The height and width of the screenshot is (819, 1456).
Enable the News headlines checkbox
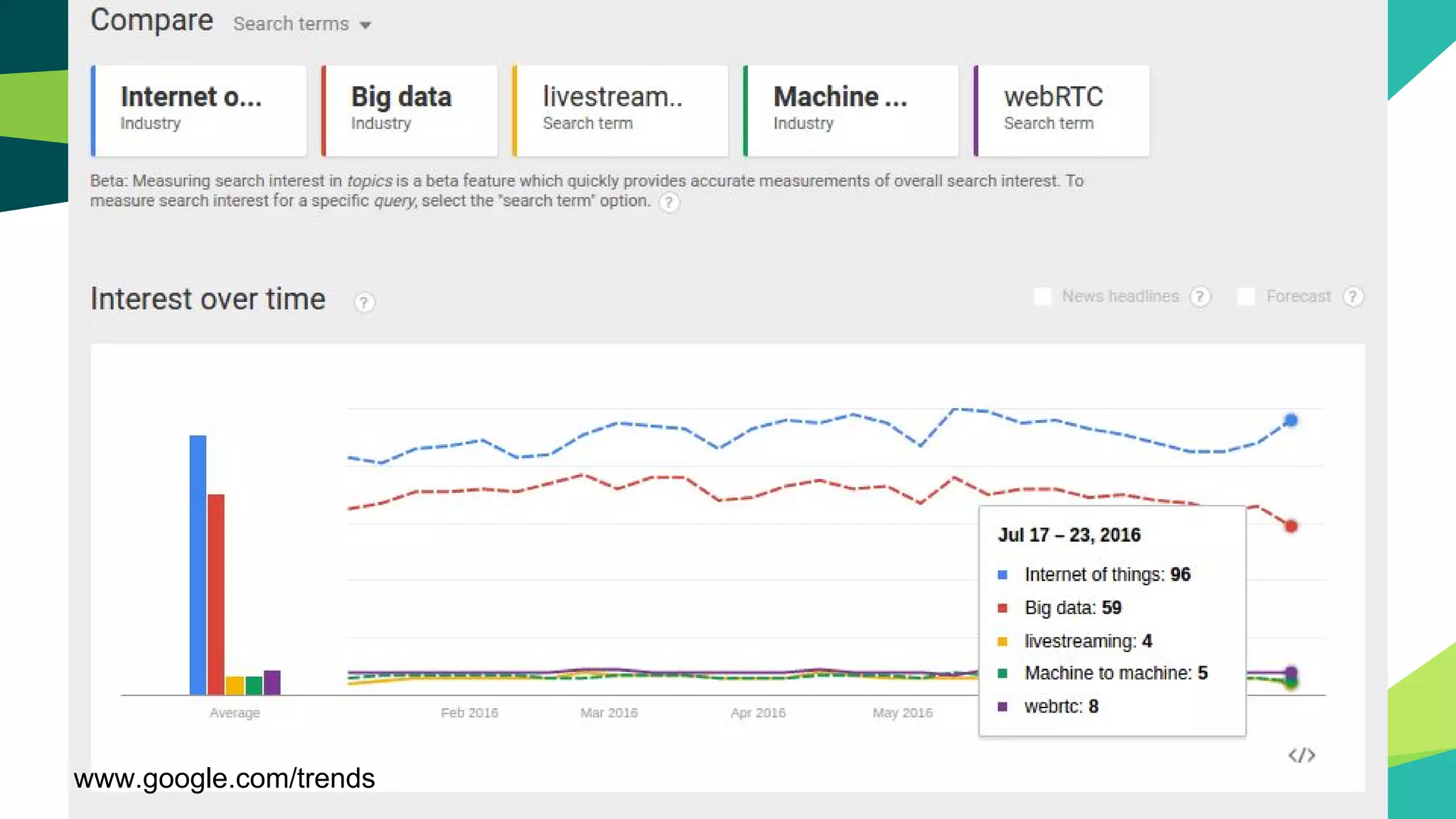click(x=1042, y=296)
